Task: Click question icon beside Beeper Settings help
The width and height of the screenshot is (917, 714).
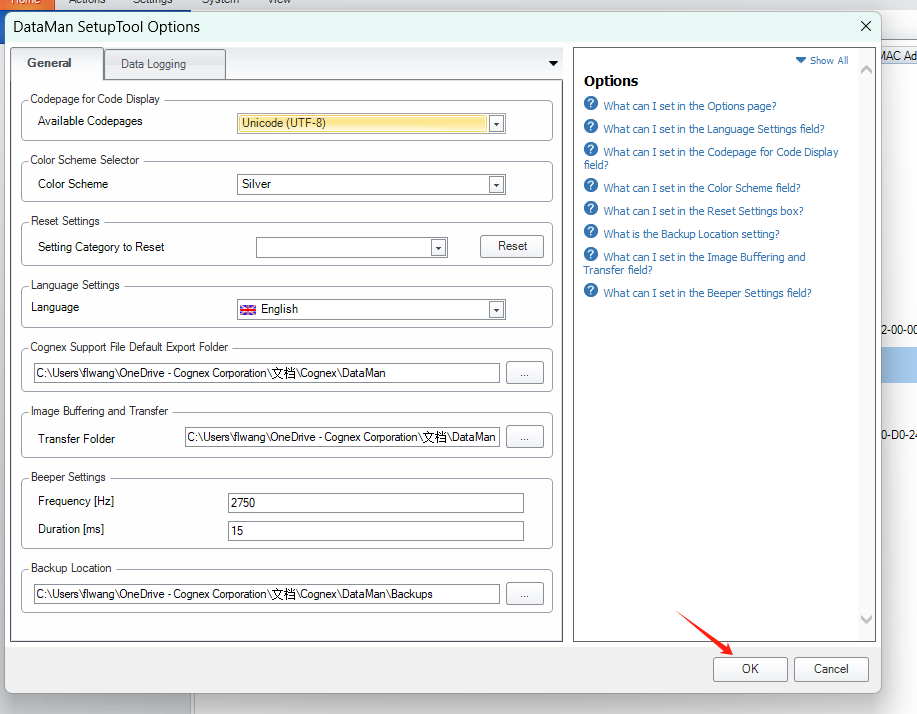Action: 591,290
